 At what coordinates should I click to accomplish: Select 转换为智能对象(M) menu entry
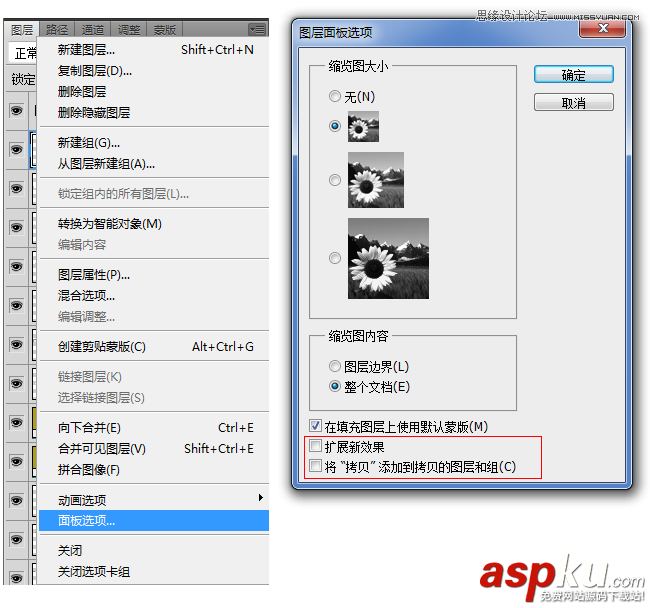point(154,224)
